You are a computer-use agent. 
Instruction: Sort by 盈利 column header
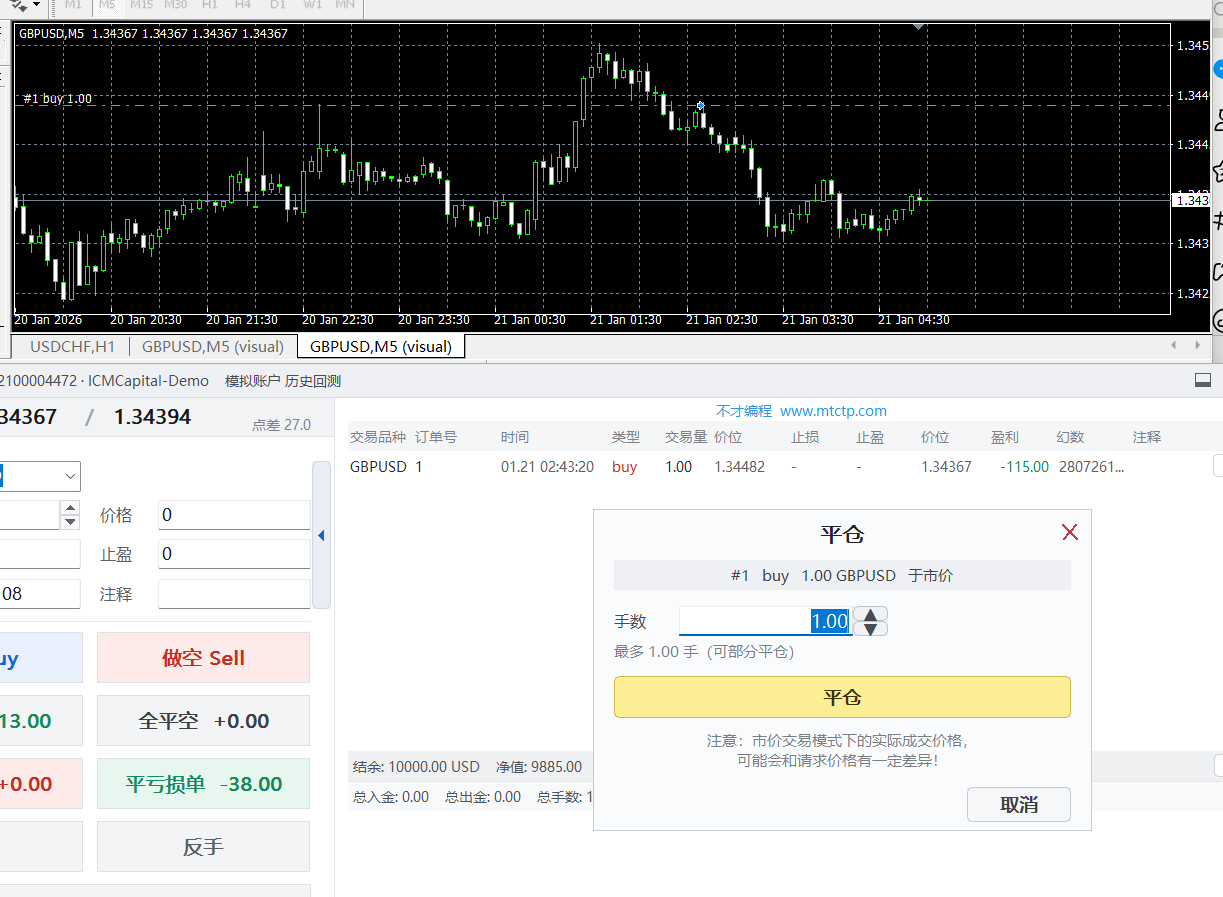pos(1005,437)
